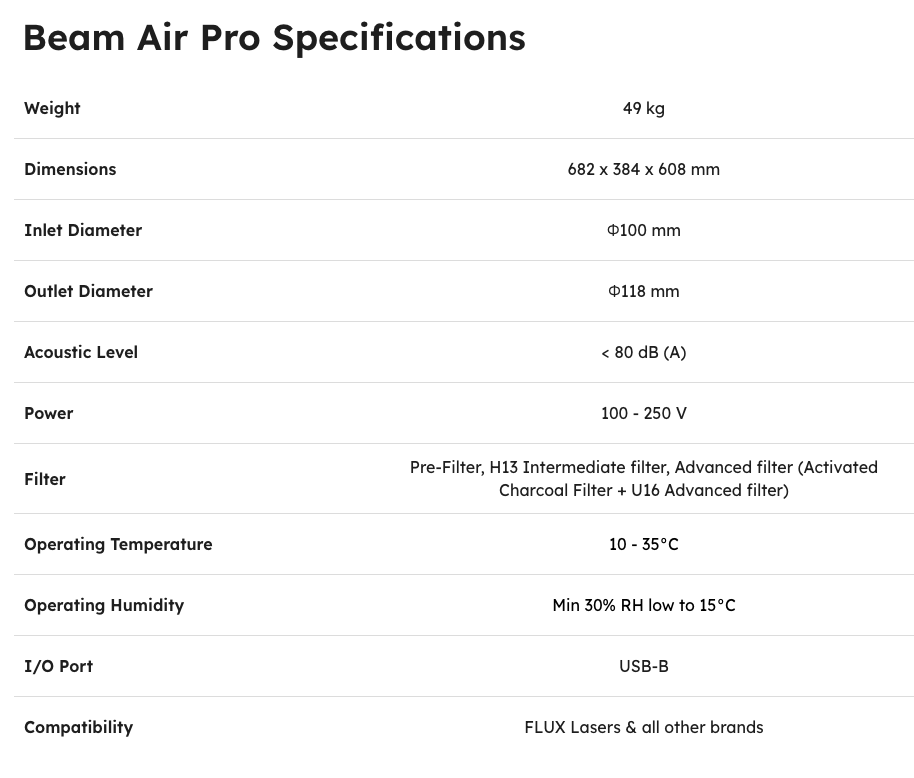Click the Power row label
Image resolution: width=914 pixels, height=778 pixels.
[x=49, y=413]
